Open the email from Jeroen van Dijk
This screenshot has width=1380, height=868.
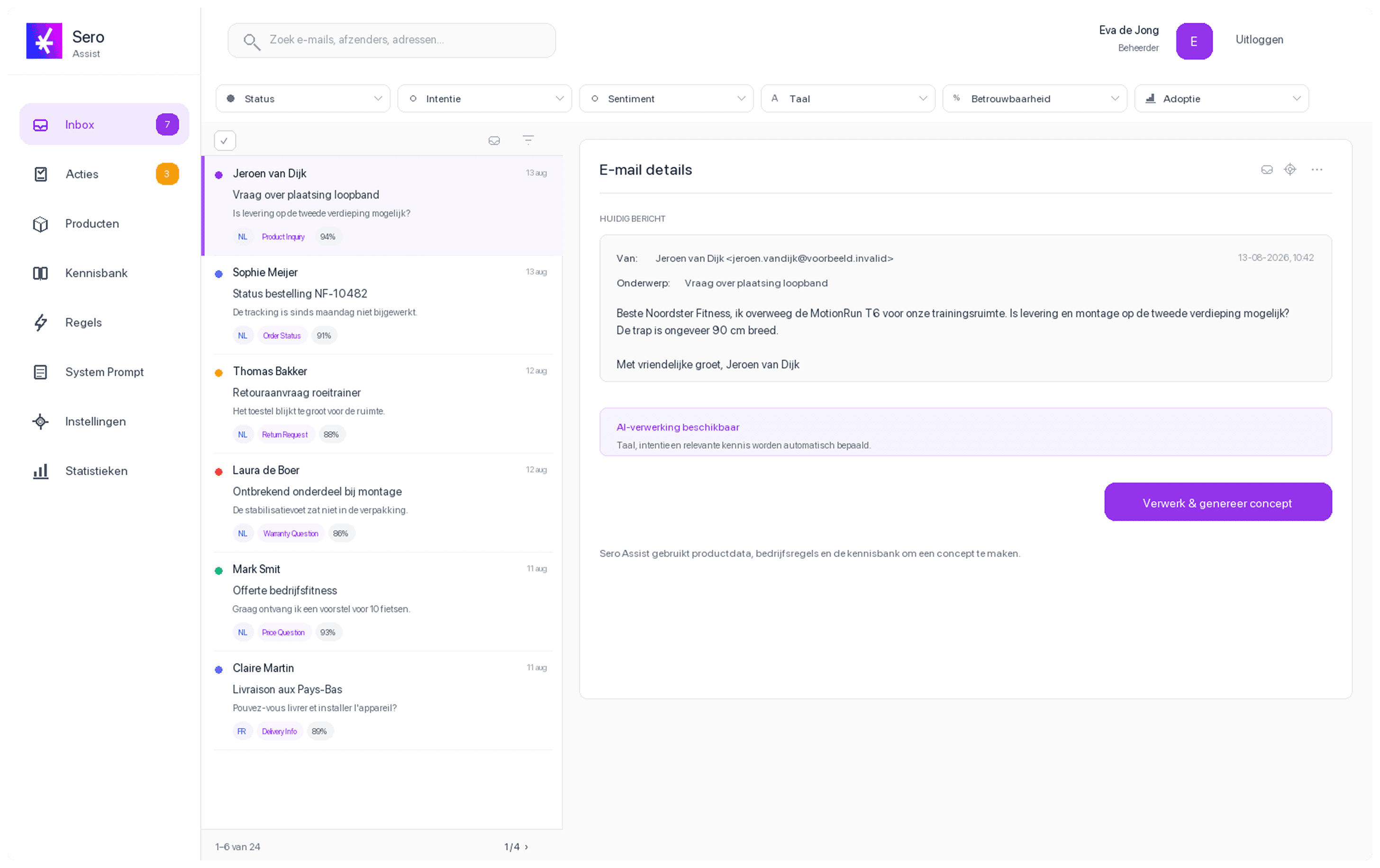(382, 206)
